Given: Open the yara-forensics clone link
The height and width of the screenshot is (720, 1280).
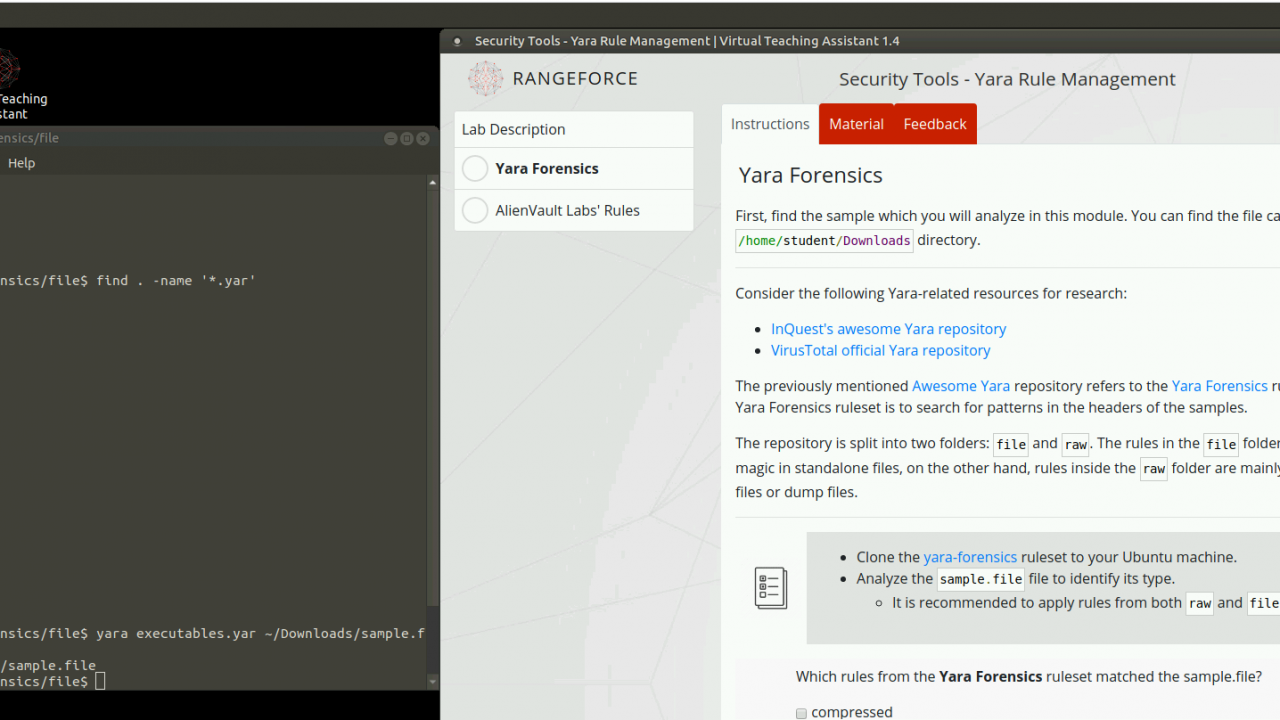Looking at the screenshot, I should pos(970,557).
